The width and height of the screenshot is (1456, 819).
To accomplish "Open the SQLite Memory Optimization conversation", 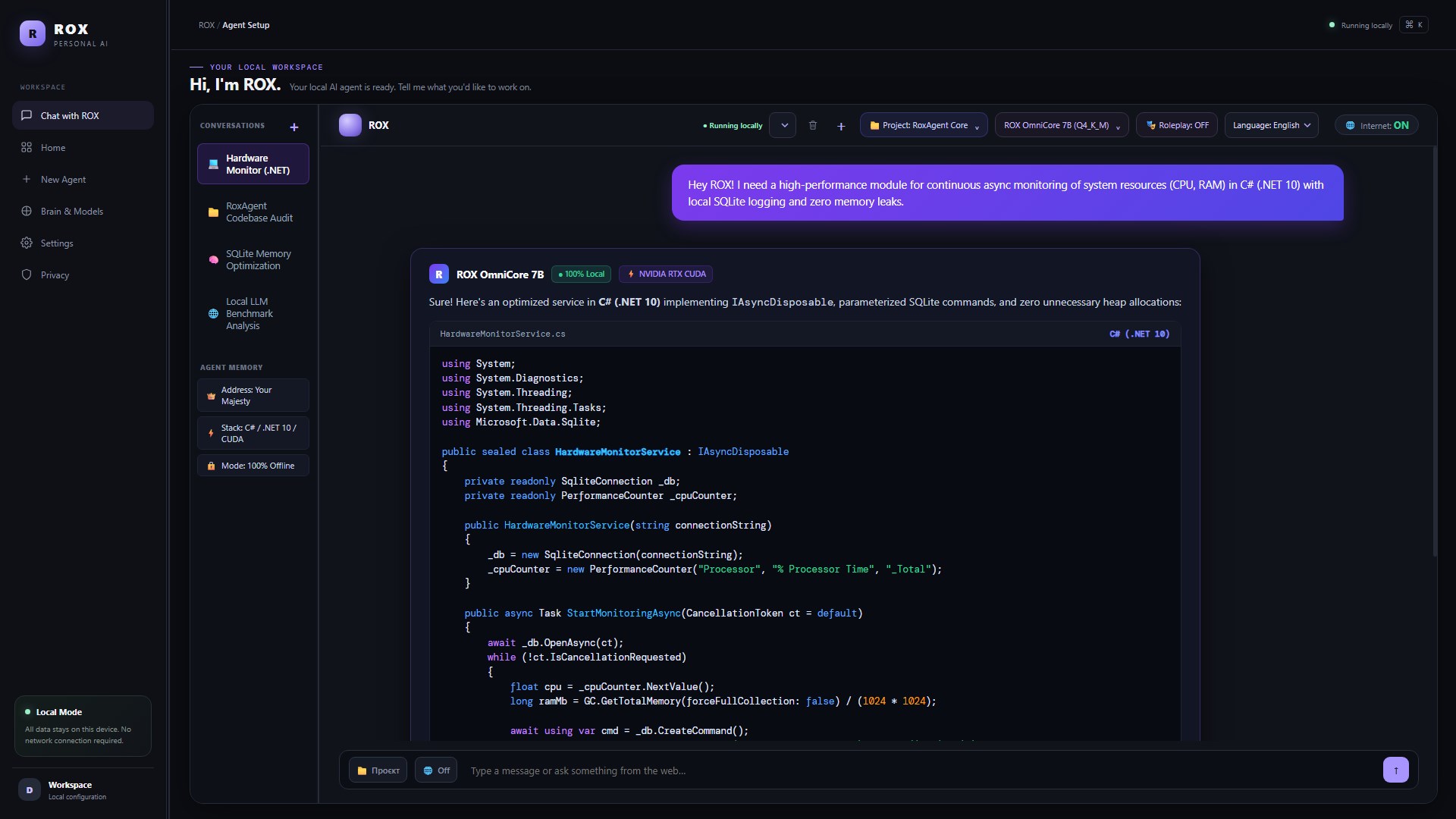I will click(x=253, y=260).
